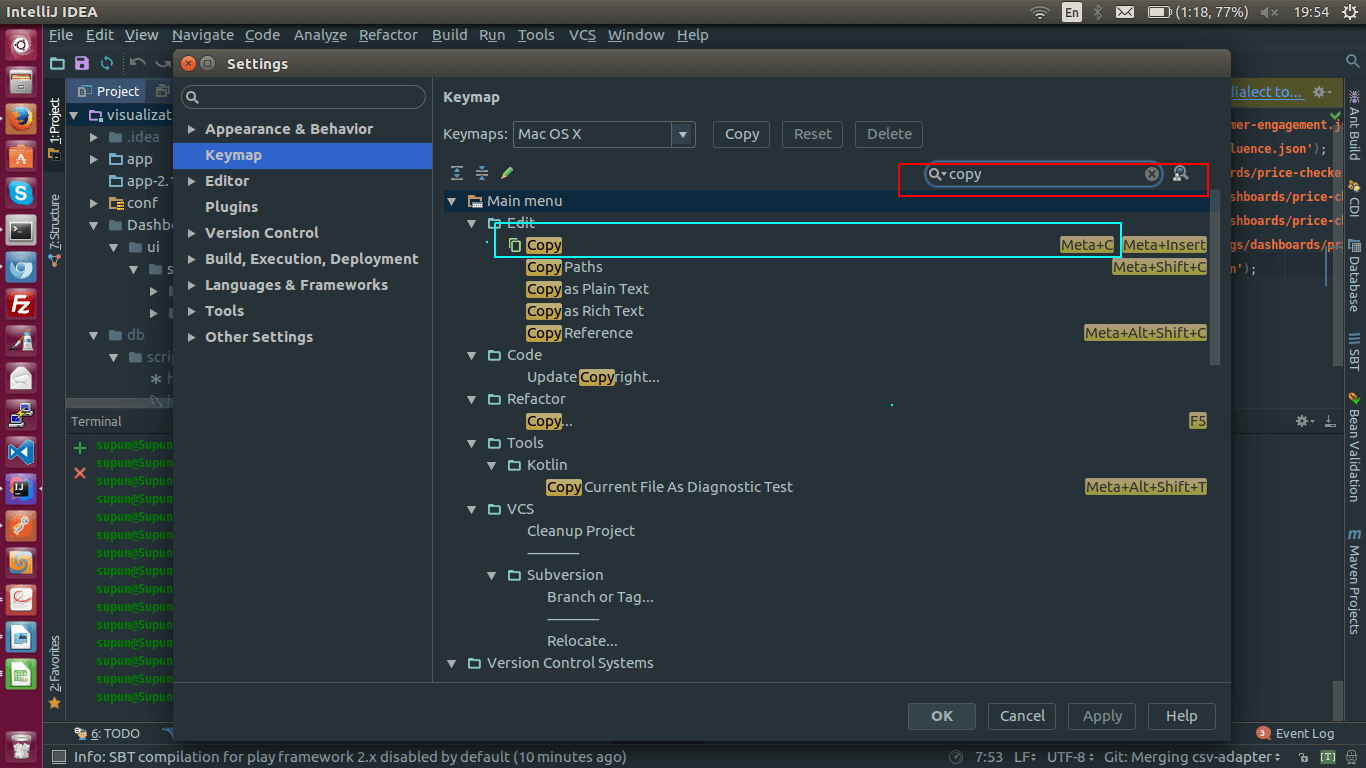The image size is (1366, 768).
Task: Open the Bean Validation tool window
Action: (x=1354, y=447)
